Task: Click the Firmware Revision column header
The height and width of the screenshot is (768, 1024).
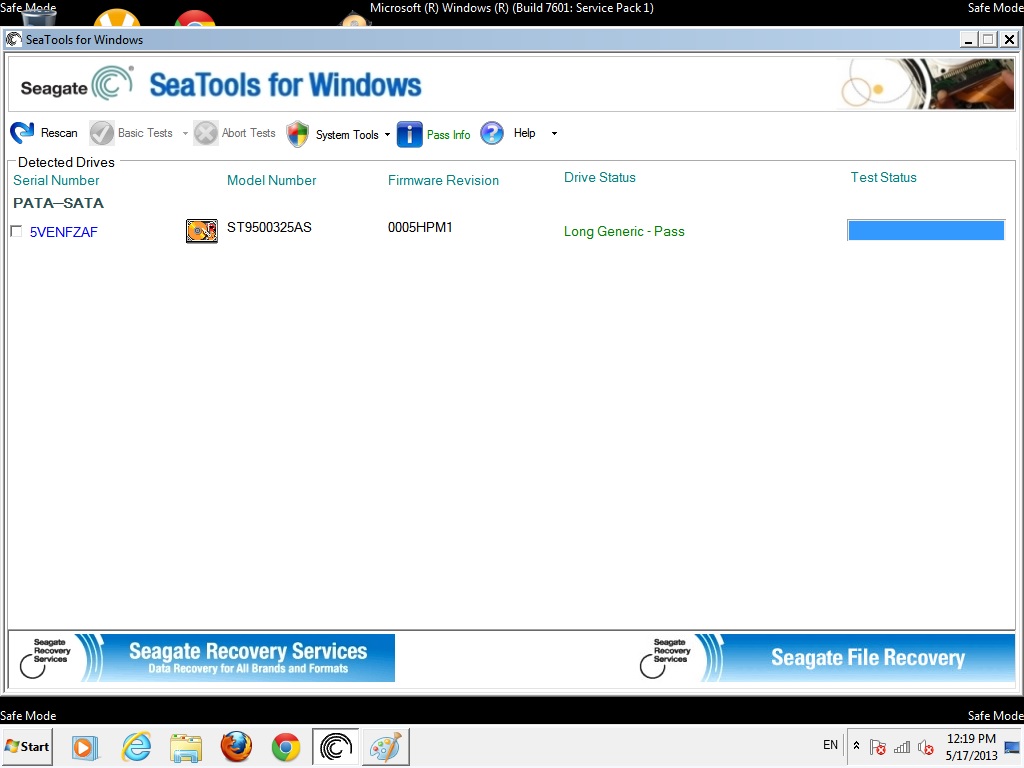Action: tap(443, 180)
